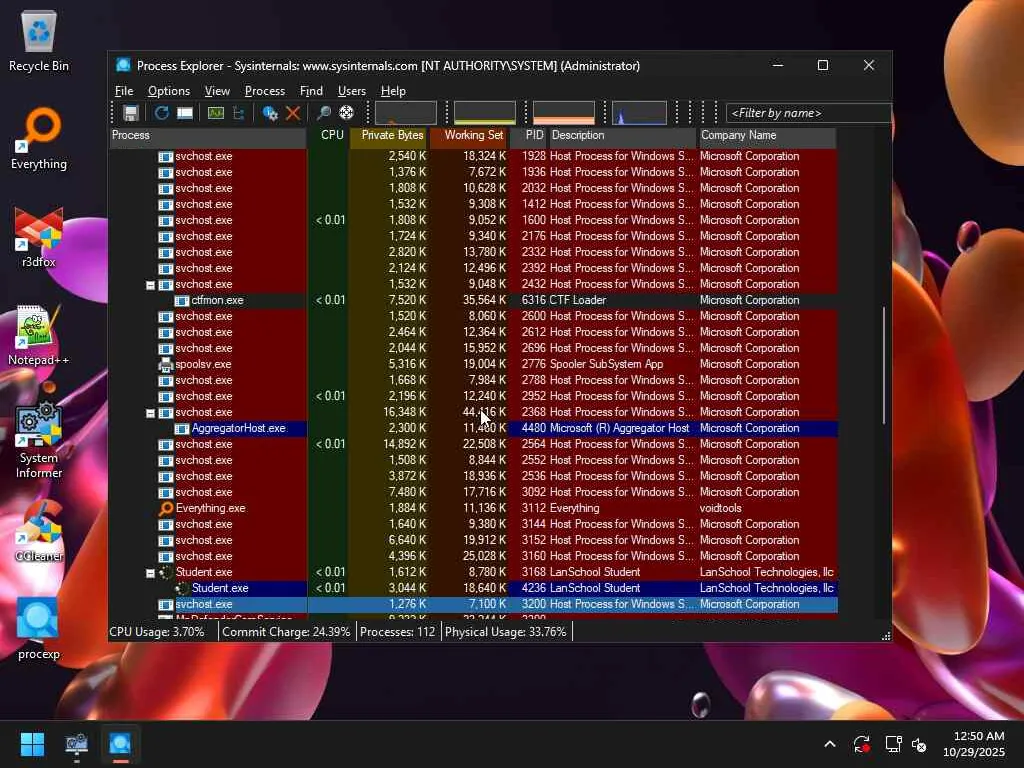The width and height of the screenshot is (1024, 768).
Task: Open the Notepad++ desktop shortcut
Action: (x=39, y=334)
